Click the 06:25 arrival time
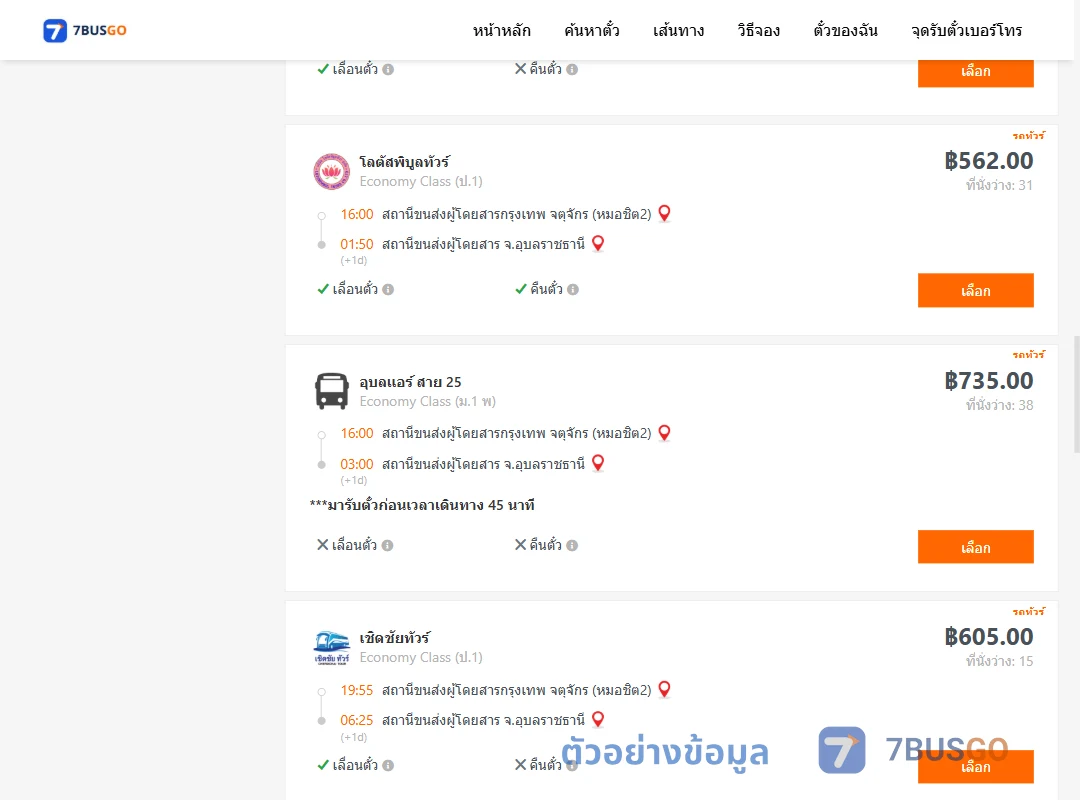 (x=356, y=720)
